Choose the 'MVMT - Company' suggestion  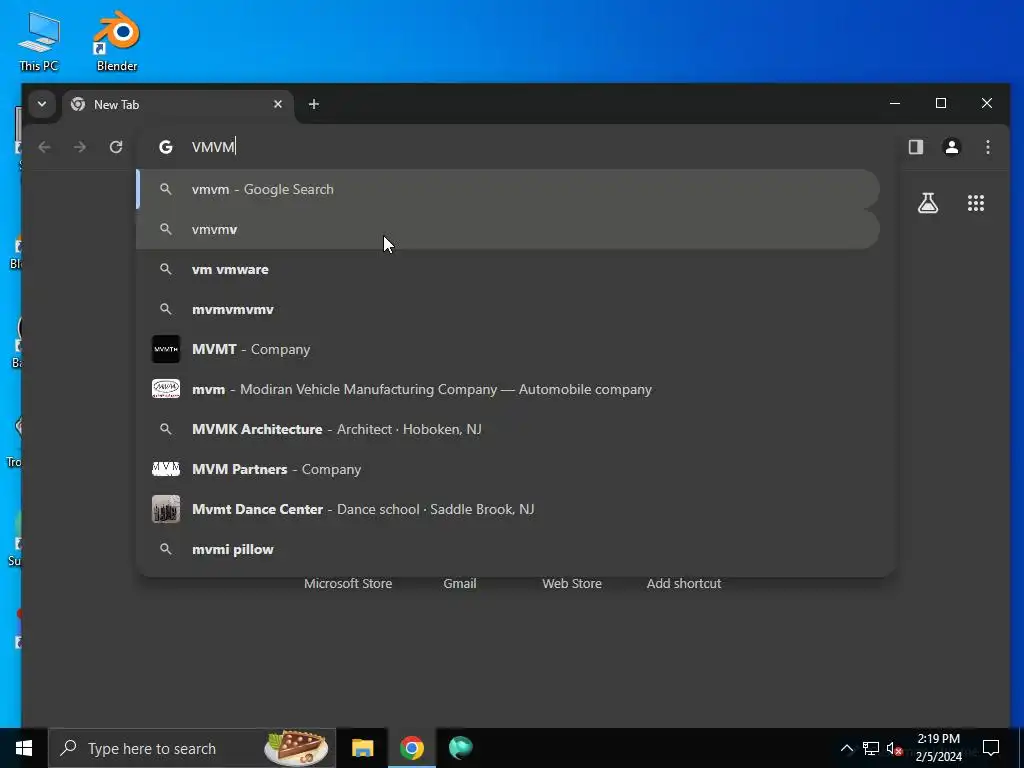coord(508,349)
